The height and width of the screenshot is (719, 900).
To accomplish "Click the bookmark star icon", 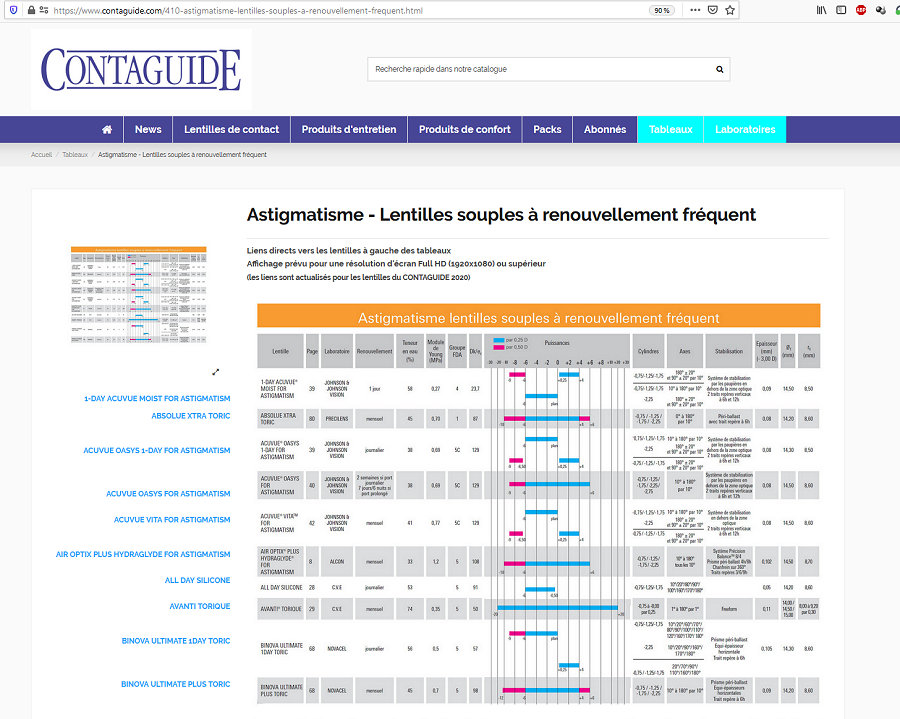I will 731,10.
